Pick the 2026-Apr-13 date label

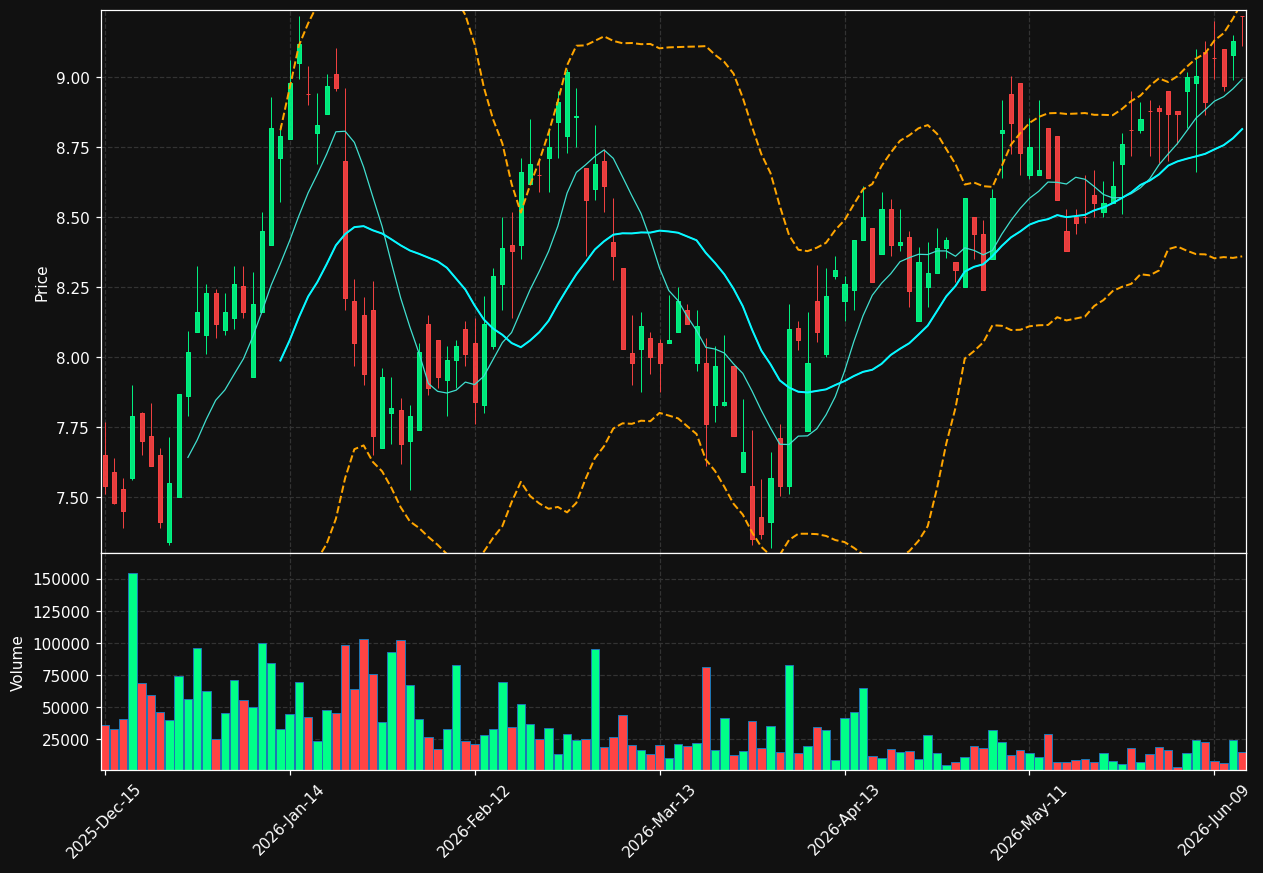click(x=843, y=821)
